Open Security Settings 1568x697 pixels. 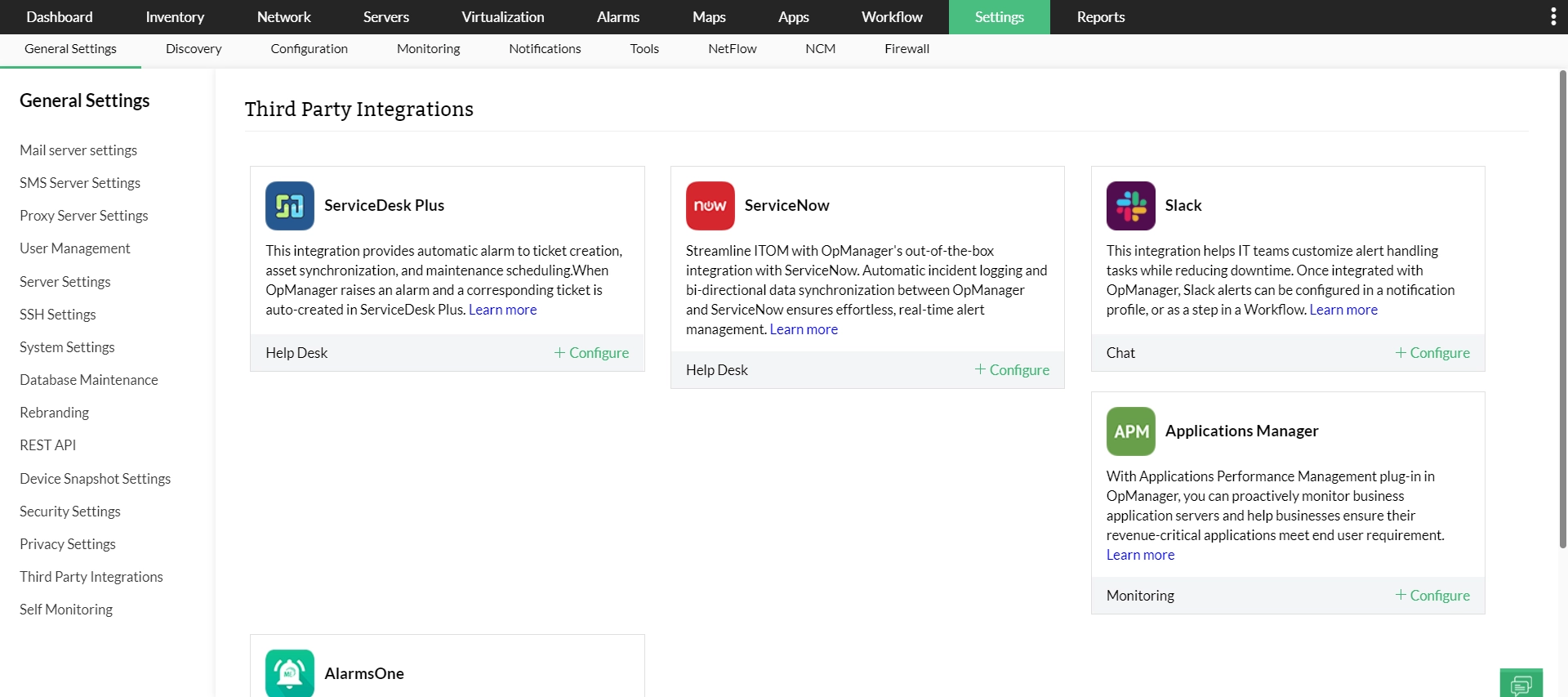[x=70, y=512]
